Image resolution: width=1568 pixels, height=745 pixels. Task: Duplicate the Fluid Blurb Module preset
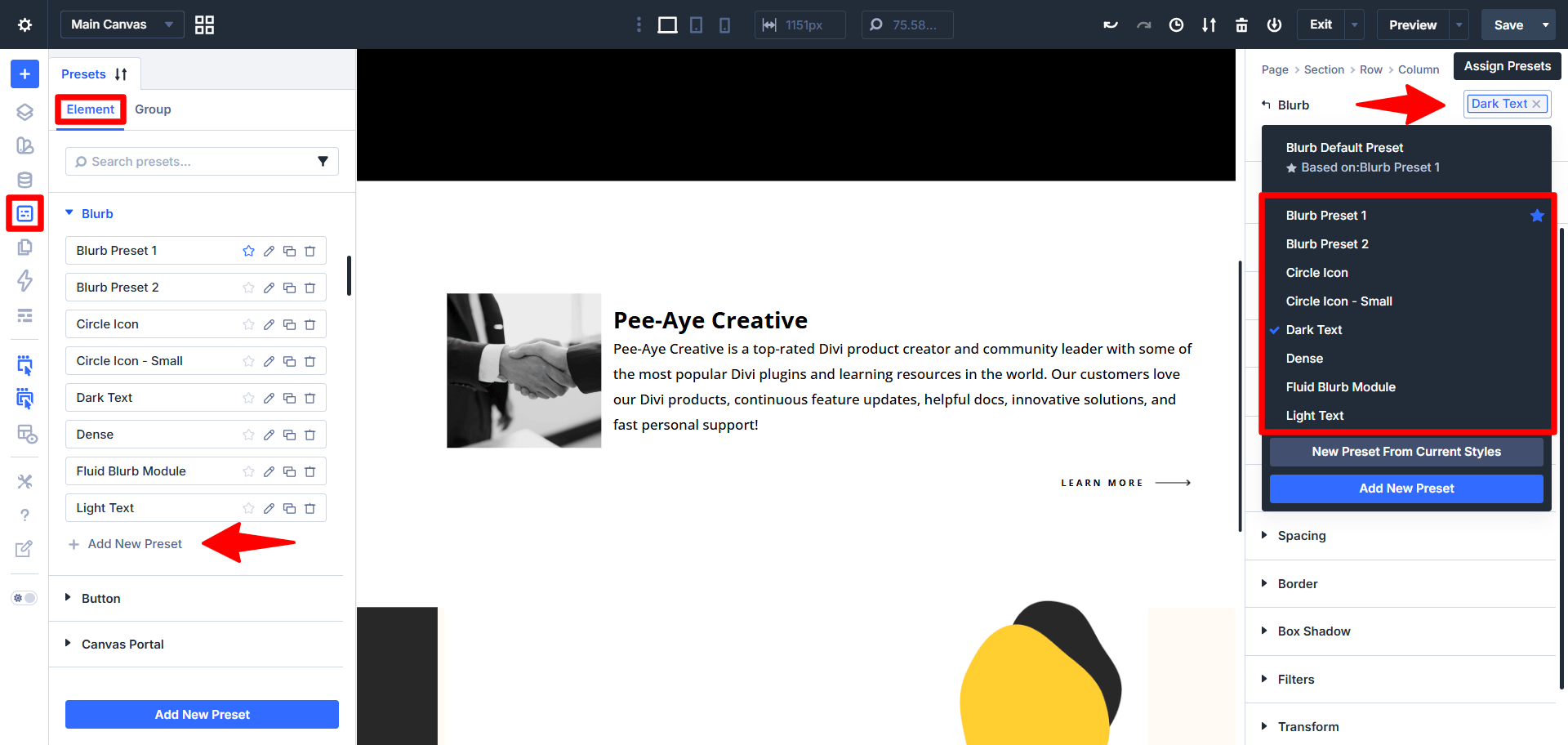(289, 471)
